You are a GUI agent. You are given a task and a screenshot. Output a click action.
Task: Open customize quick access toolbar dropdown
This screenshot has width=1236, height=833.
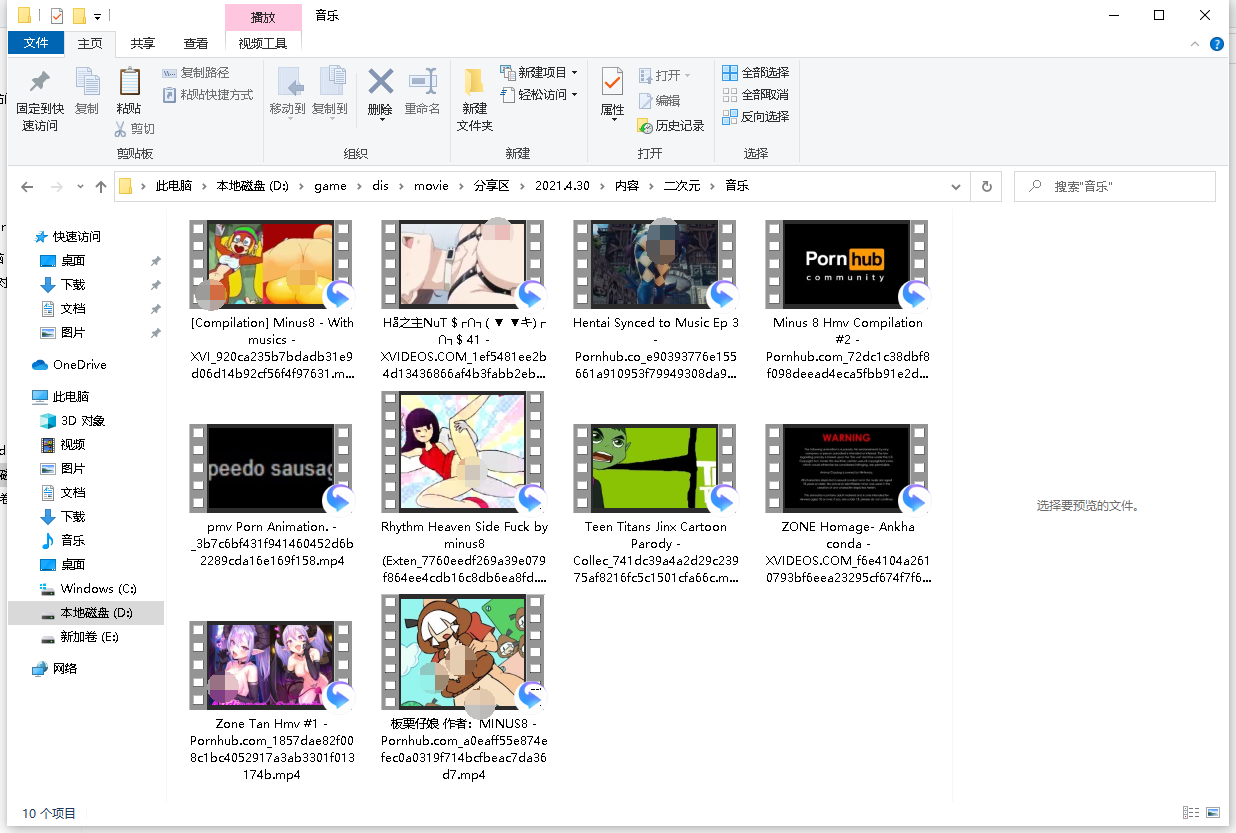(97, 17)
